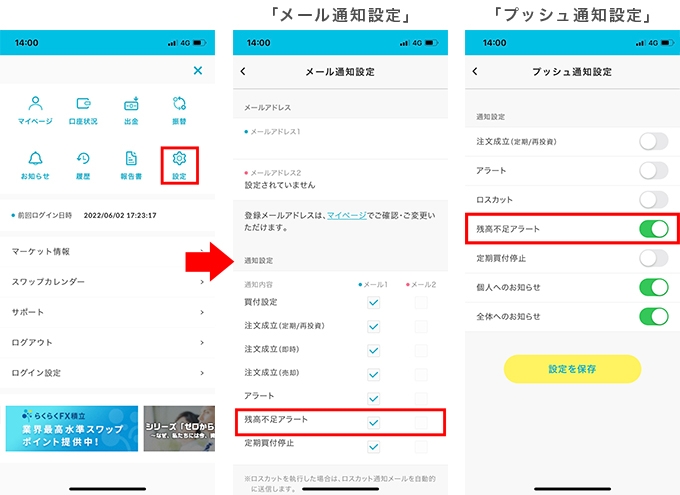This screenshot has width=680, height=495.
Task: Uncheck 買付設定 メール1 checkbox
Action: (x=373, y=301)
